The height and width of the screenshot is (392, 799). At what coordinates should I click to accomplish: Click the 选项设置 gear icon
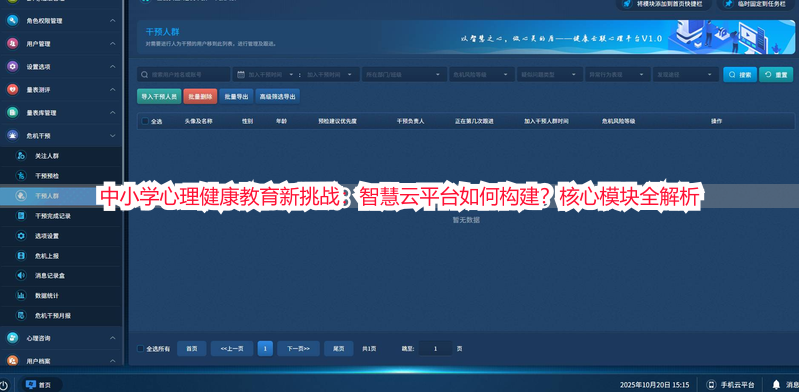(21, 236)
